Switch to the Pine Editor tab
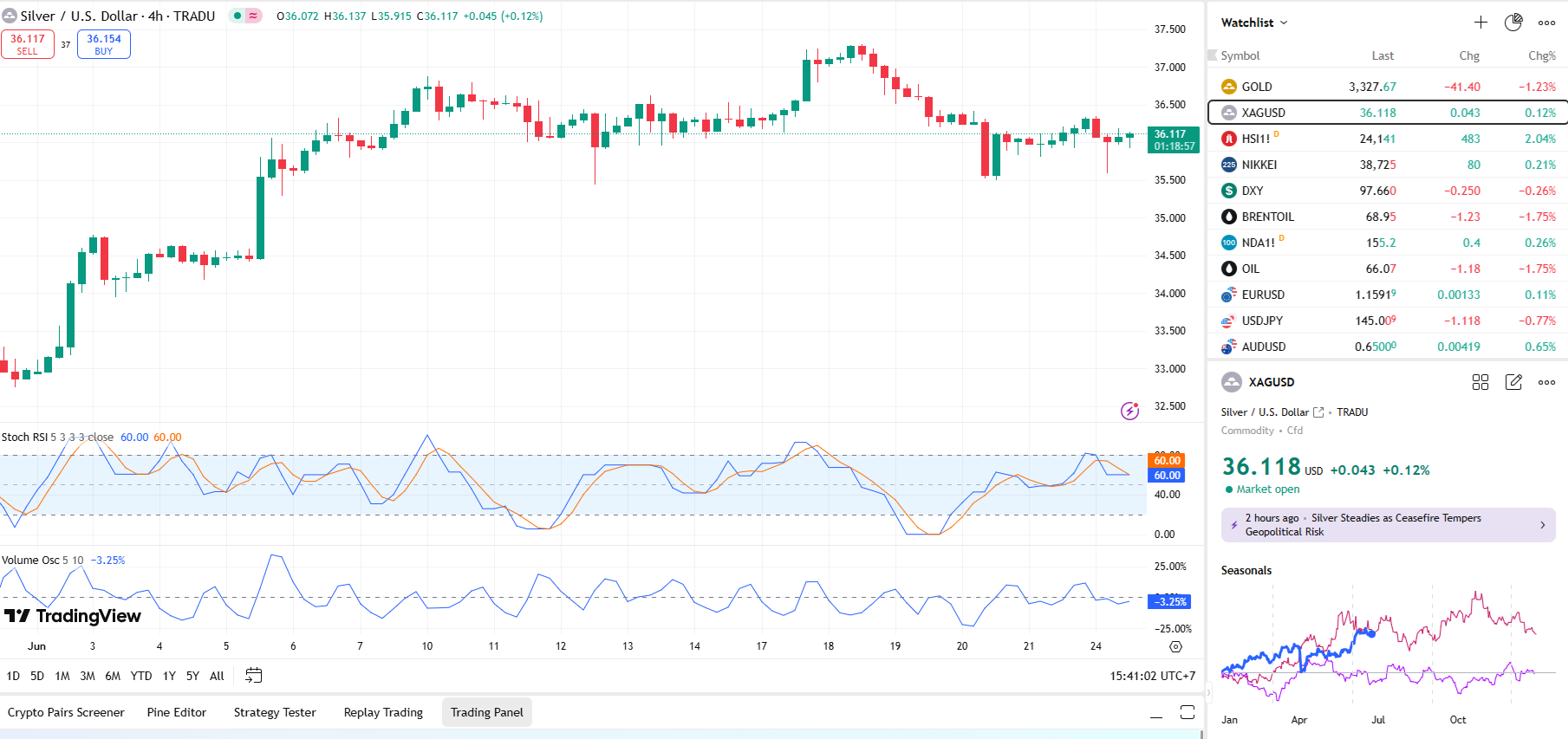 (x=177, y=712)
